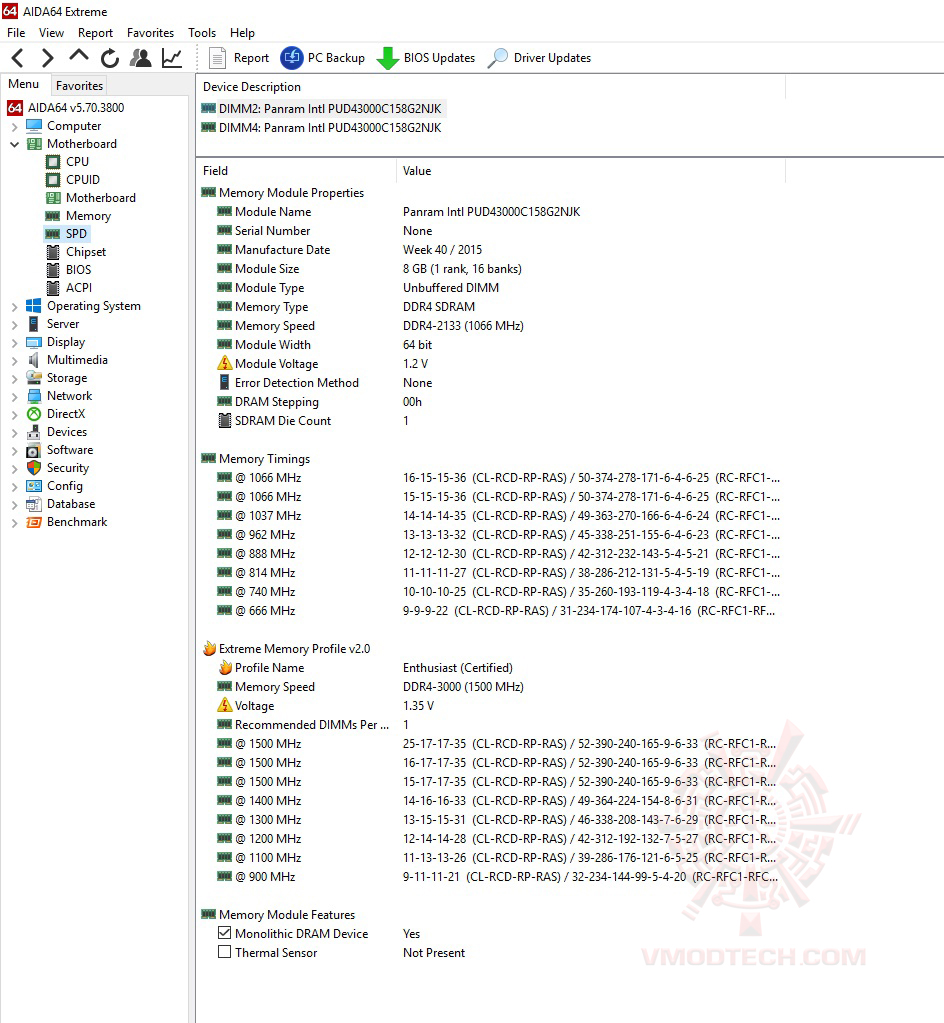This screenshot has width=944, height=1023.
Task: Click the Devices category icon
Action: point(33,432)
